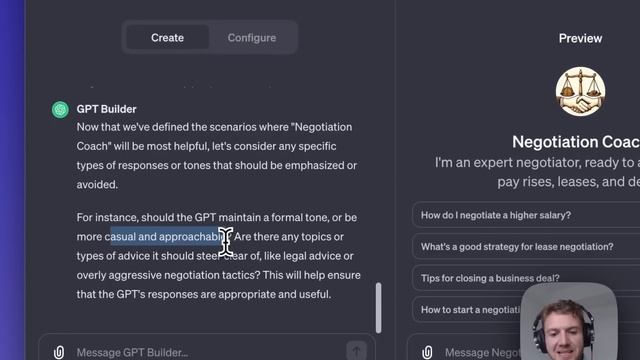640x360 pixels.
Task: Select 'How to start a negotiation' prompt
Action: pyautogui.click(x=467, y=309)
